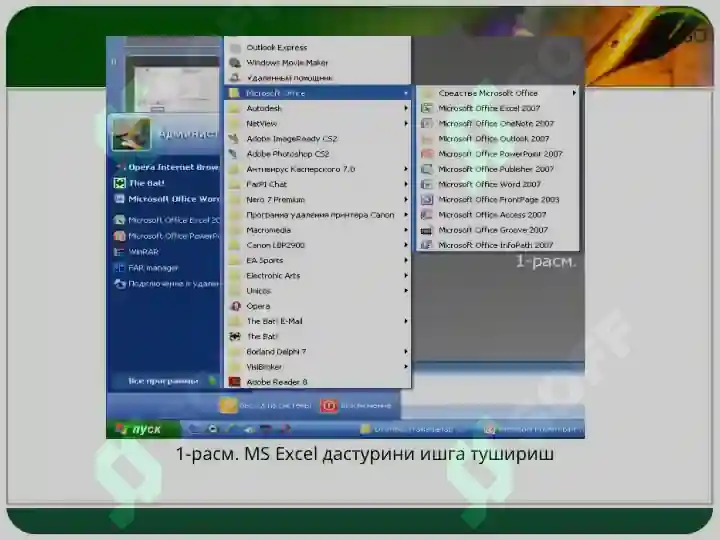Click the Groove 2007 icon
Screen dimensions: 720x540
coord(427,230)
